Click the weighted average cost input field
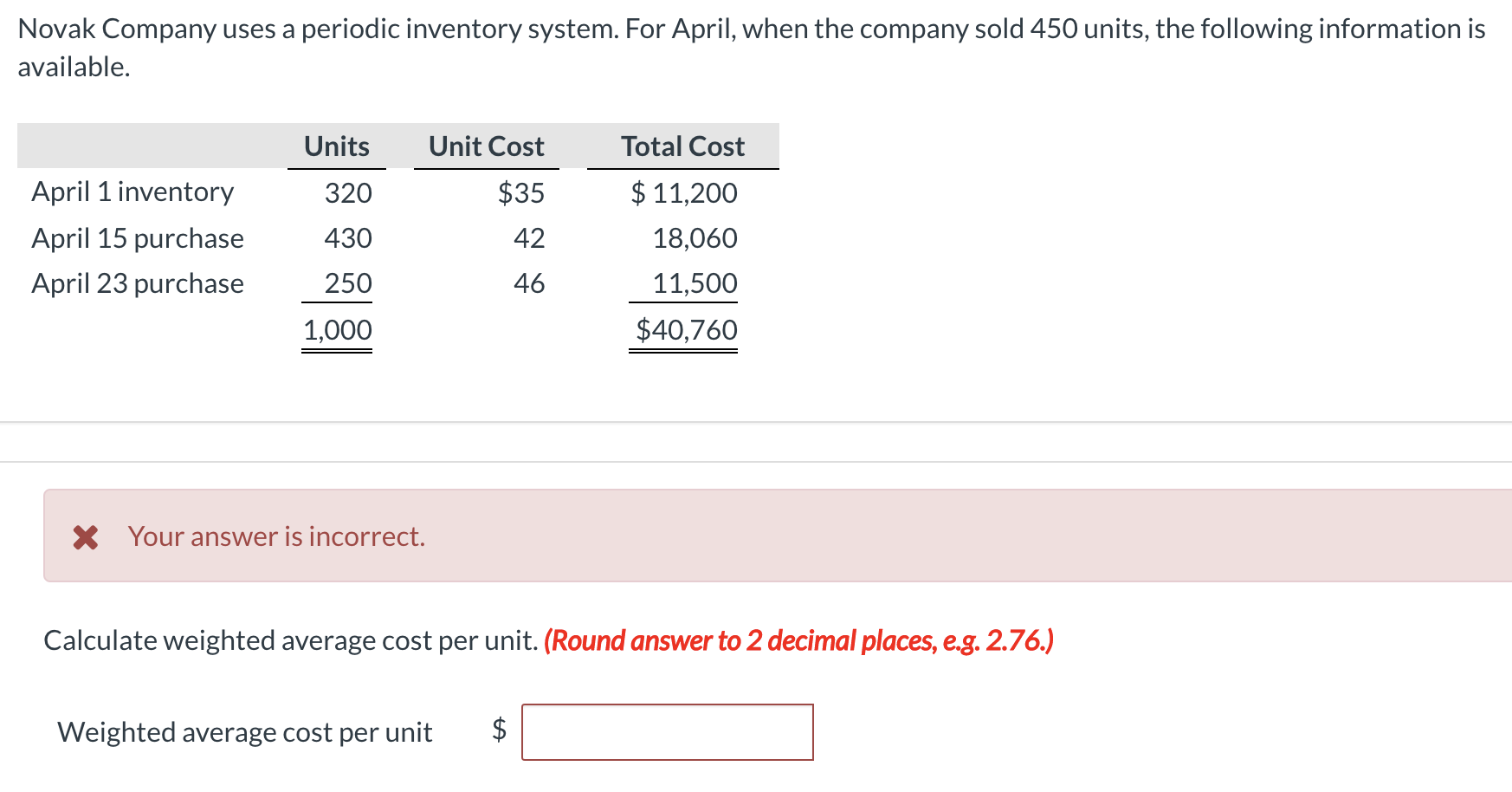The height and width of the screenshot is (792, 1512). point(667,732)
